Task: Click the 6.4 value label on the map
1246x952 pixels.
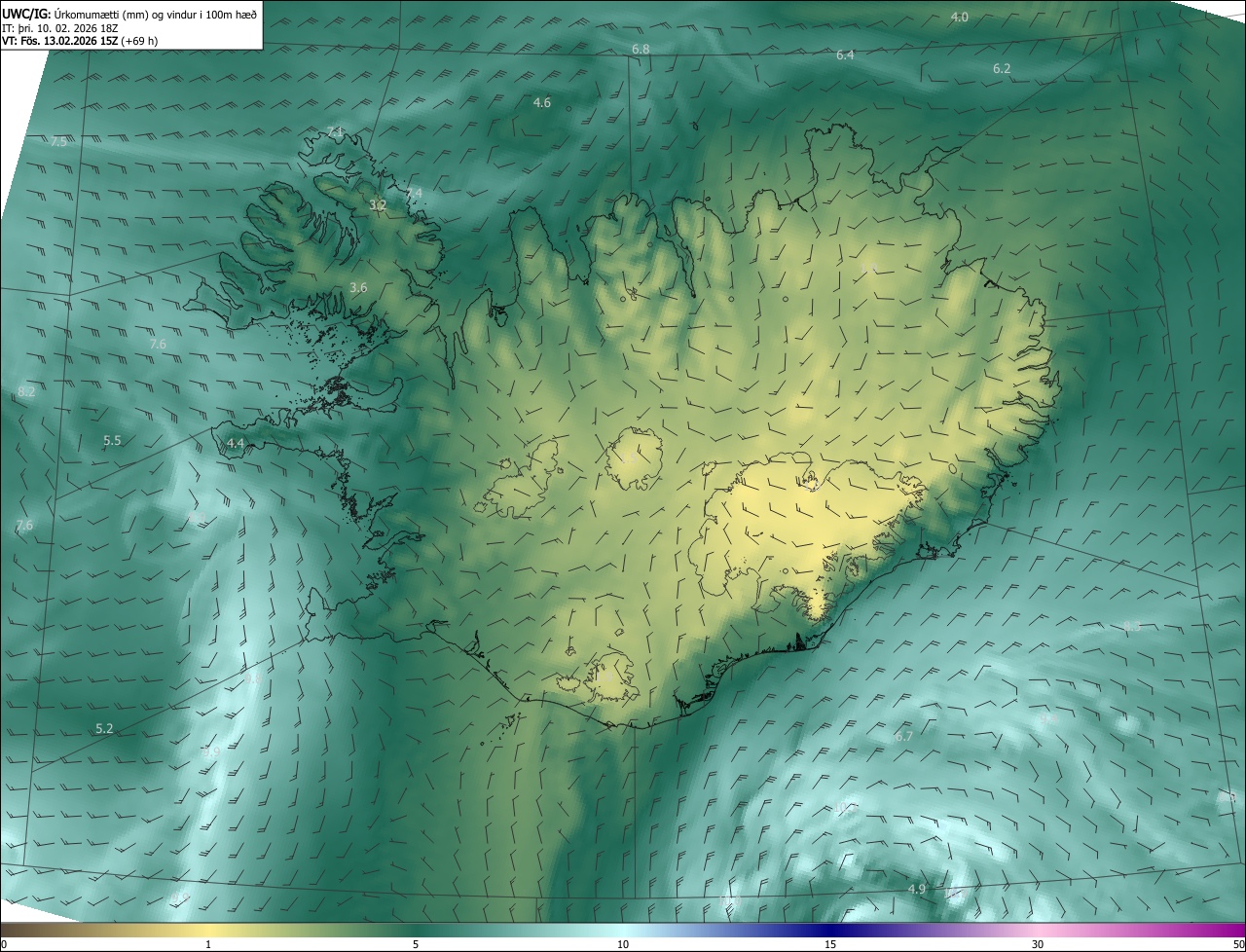Action: (845, 55)
